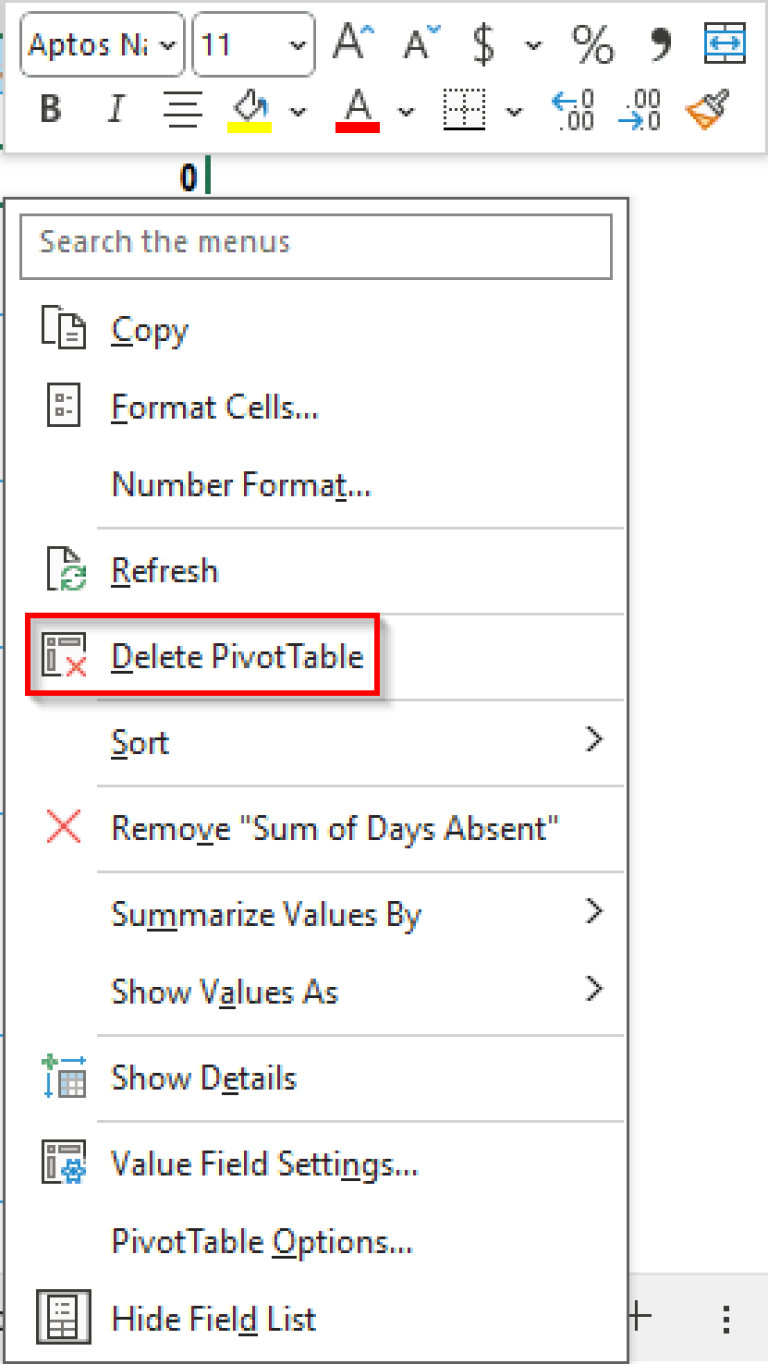Open Value Field Settings
The image size is (768, 1364).
click(x=262, y=1163)
